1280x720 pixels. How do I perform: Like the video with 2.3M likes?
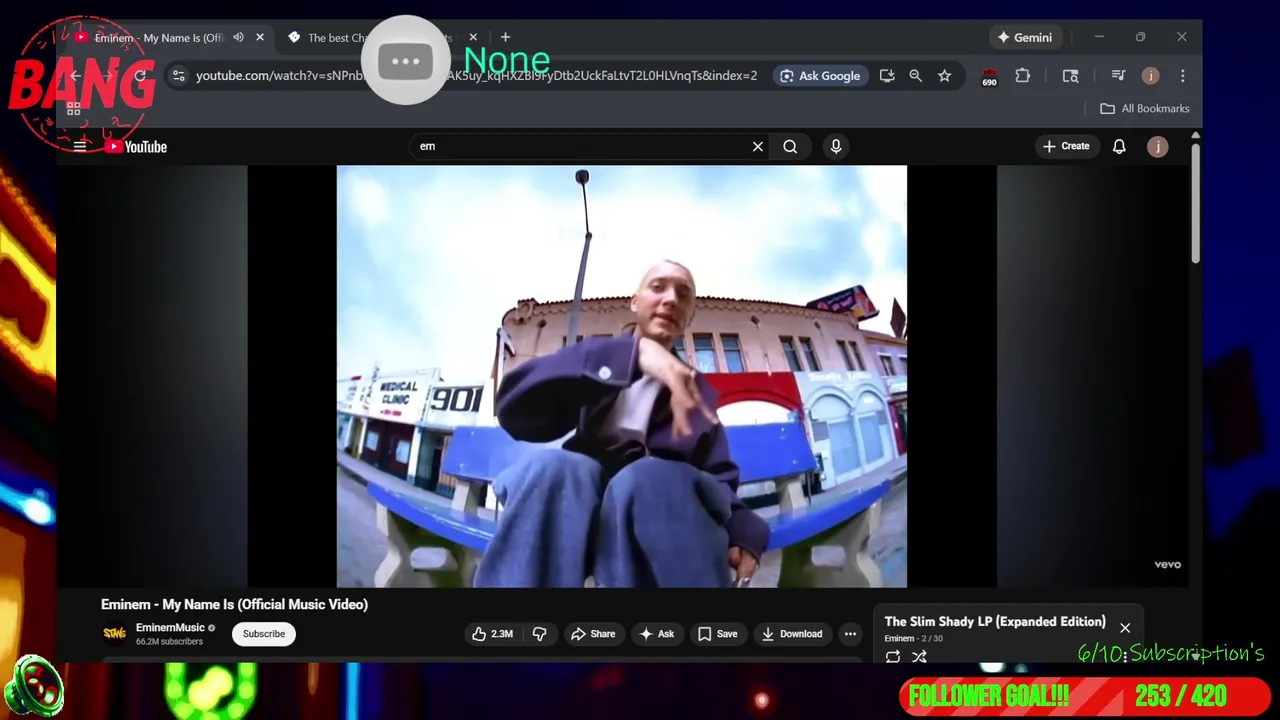(493, 634)
